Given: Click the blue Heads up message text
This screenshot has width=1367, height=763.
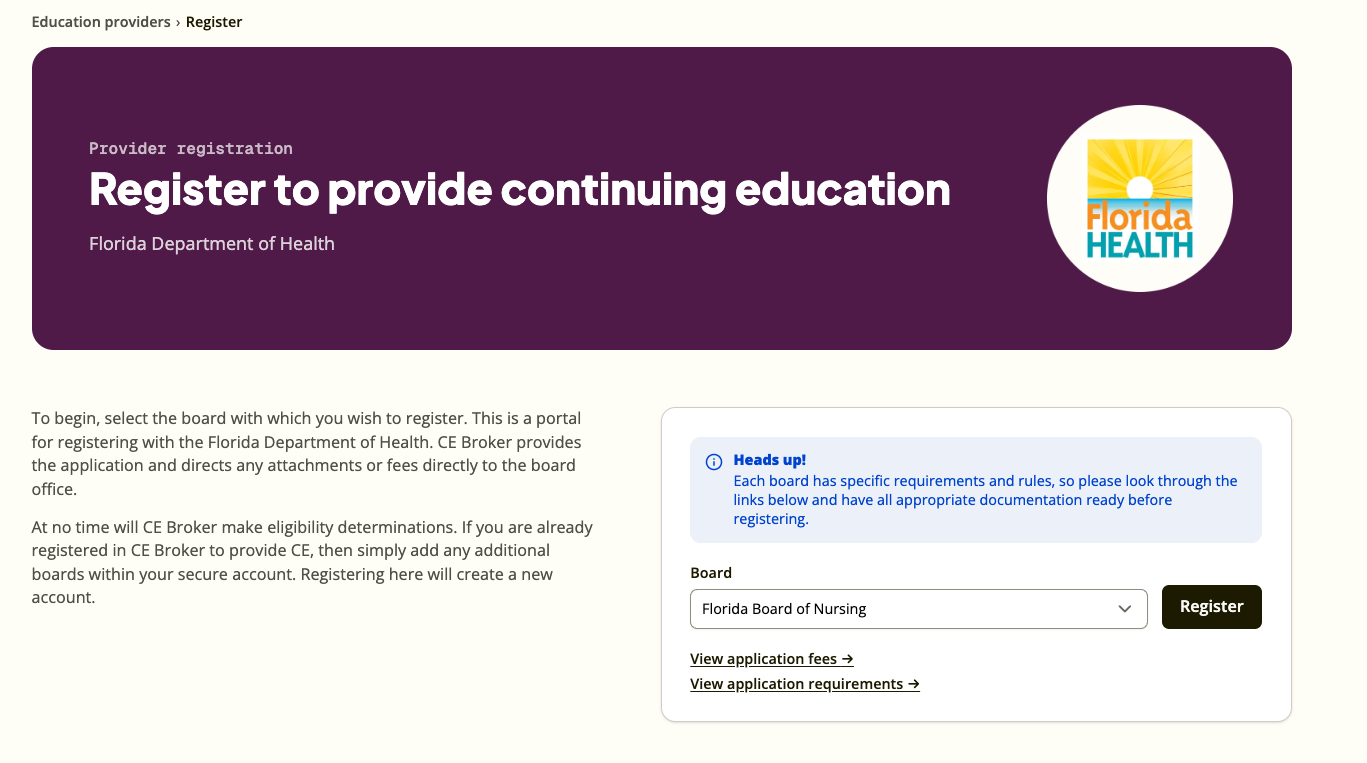Looking at the screenshot, I should tap(985, 500).
